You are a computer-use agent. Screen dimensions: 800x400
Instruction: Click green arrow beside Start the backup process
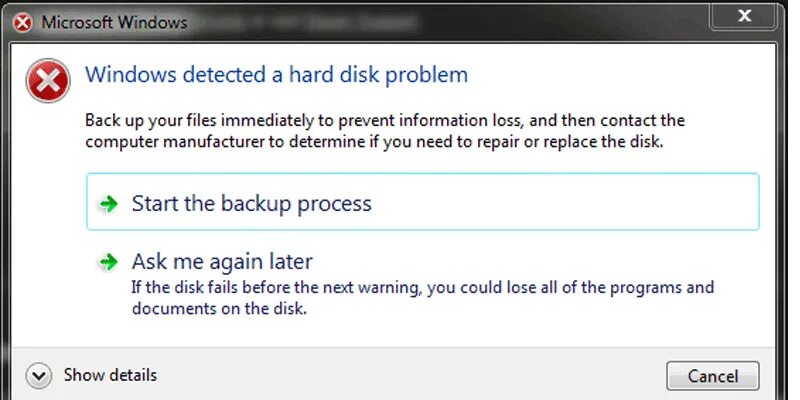(107, 204)
